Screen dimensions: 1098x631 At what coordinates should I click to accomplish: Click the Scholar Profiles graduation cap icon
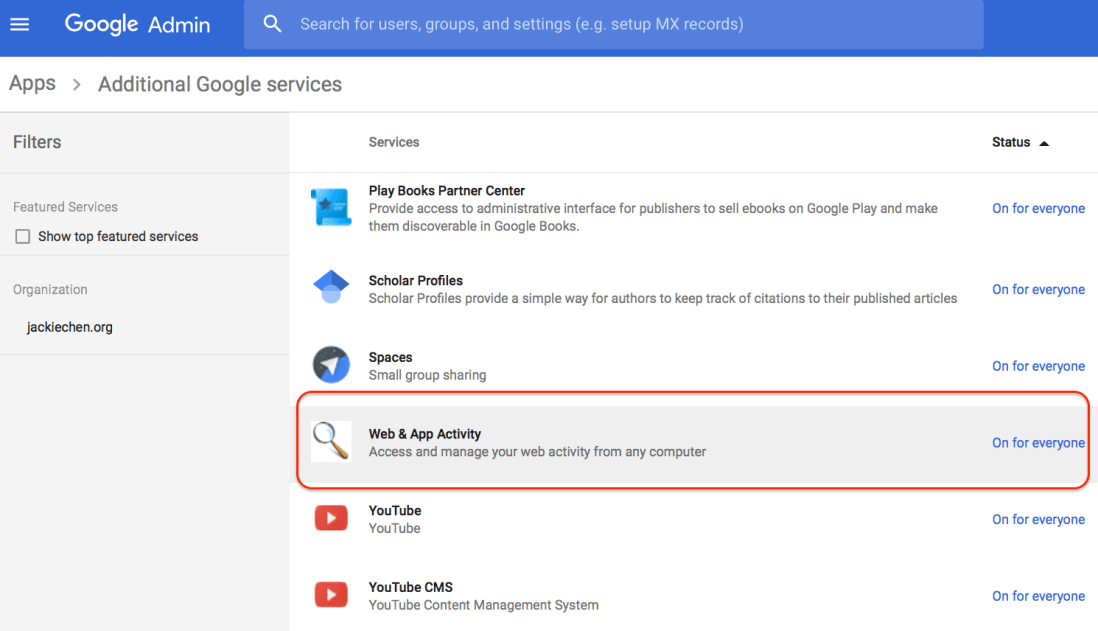(x=330, y=288)
